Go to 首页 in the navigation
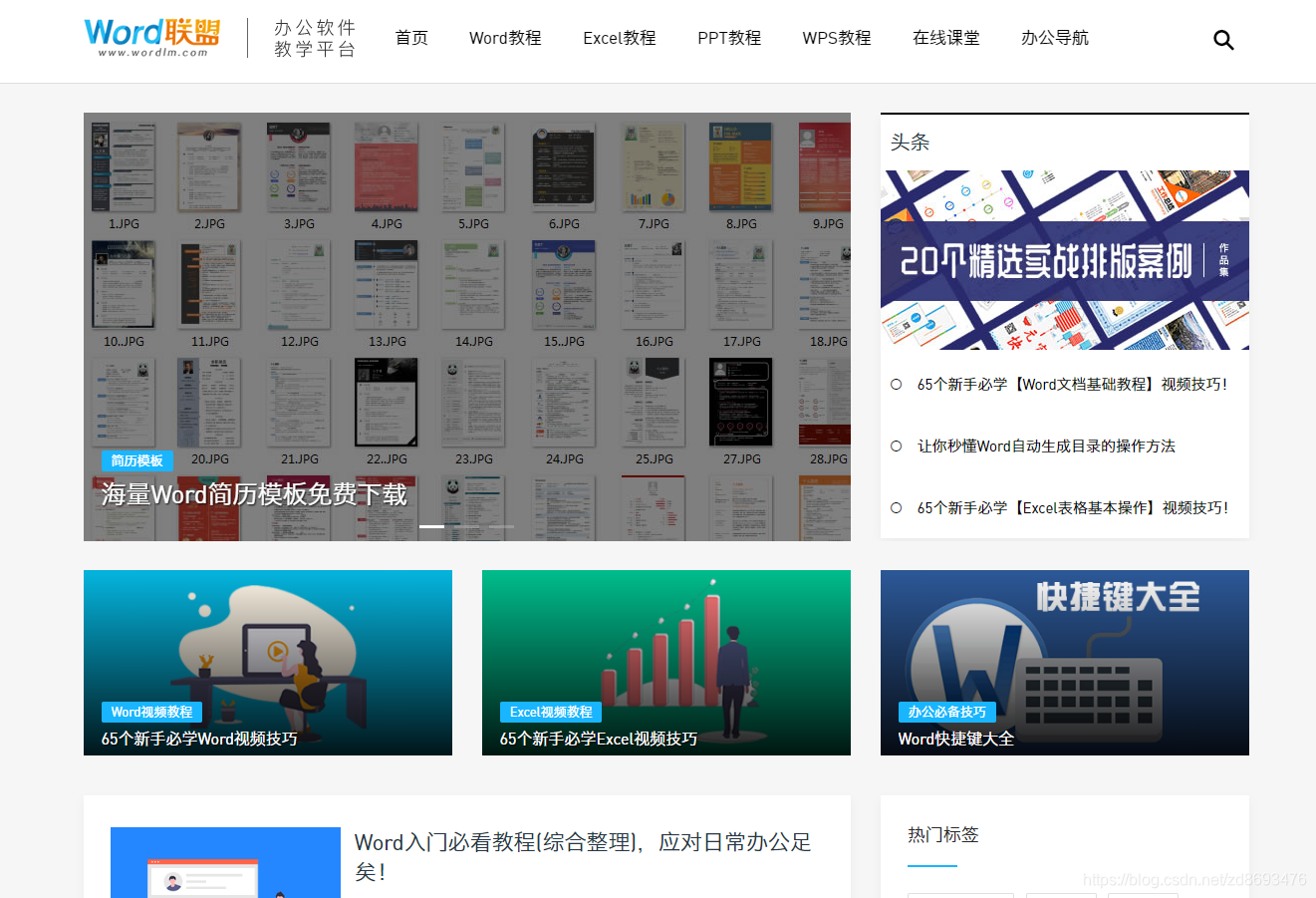Screen dimensions: 1316x898 click(411, 38)
